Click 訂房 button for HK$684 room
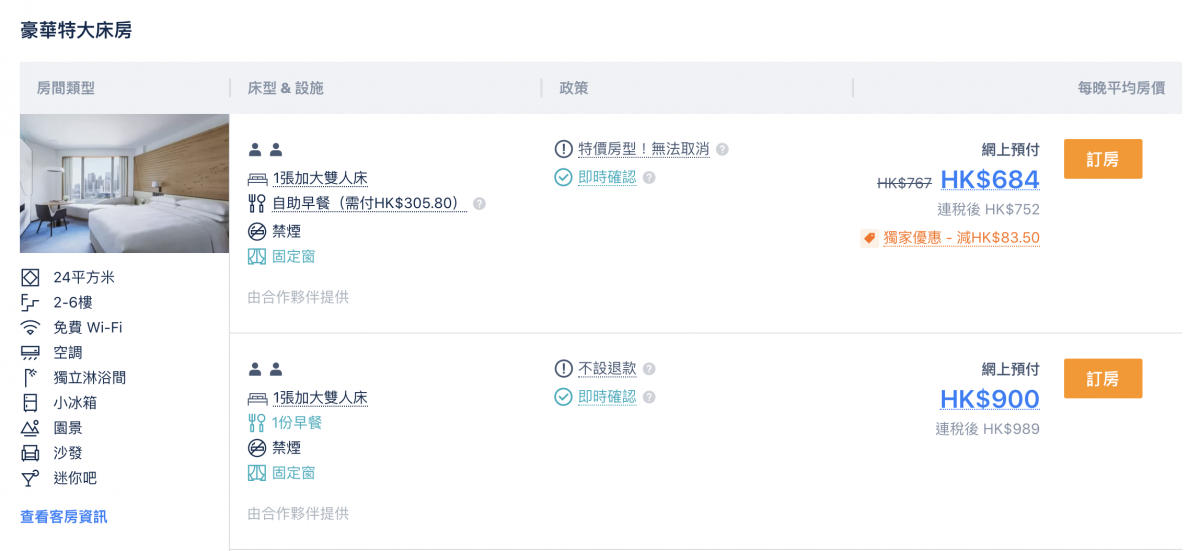This screenshot has height=551, width=1200. click(1103, 159)
